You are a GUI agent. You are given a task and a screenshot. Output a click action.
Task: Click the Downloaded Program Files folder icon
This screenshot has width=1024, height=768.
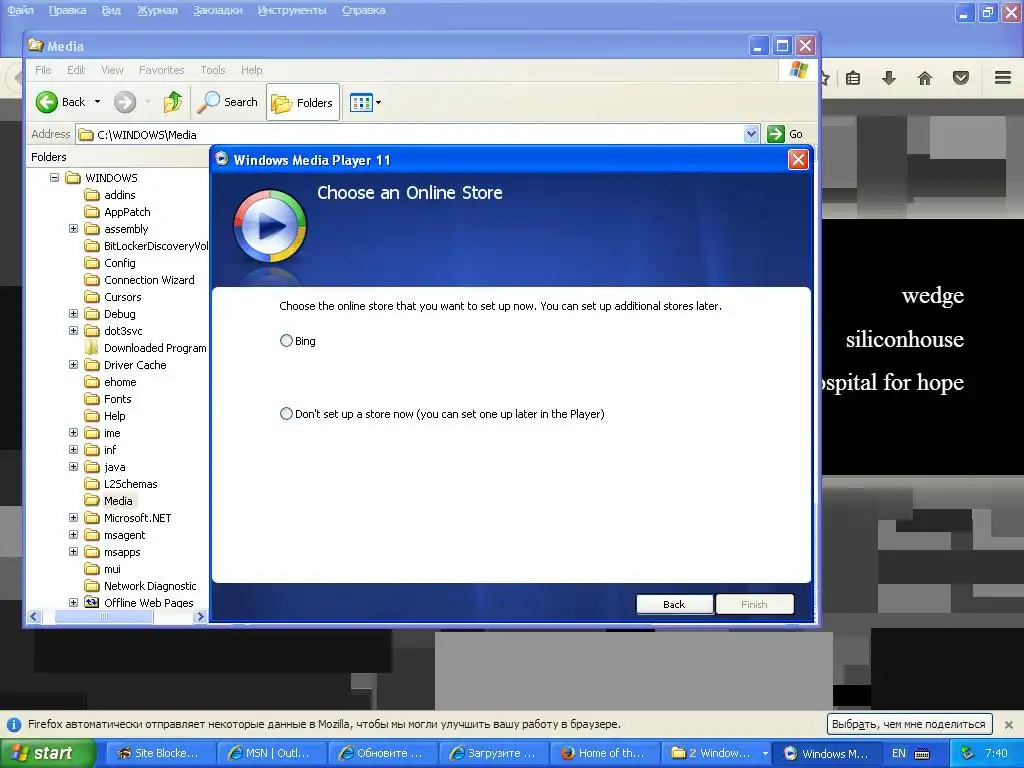tap(92, 347)
